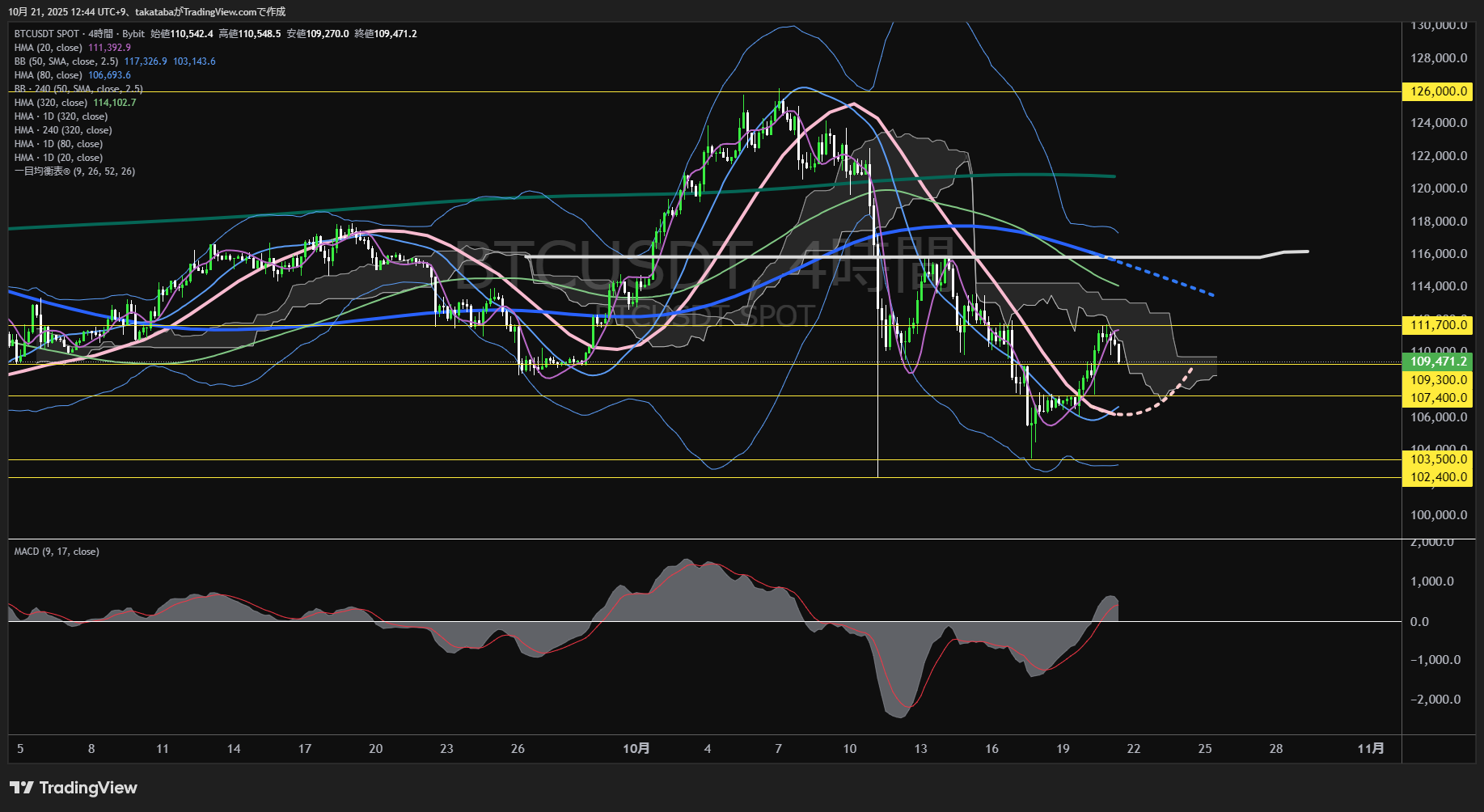This screenshot has height=812, width=1484.
Task: Click the 109,300.0 yellow price label
Action: point(1438,380)
